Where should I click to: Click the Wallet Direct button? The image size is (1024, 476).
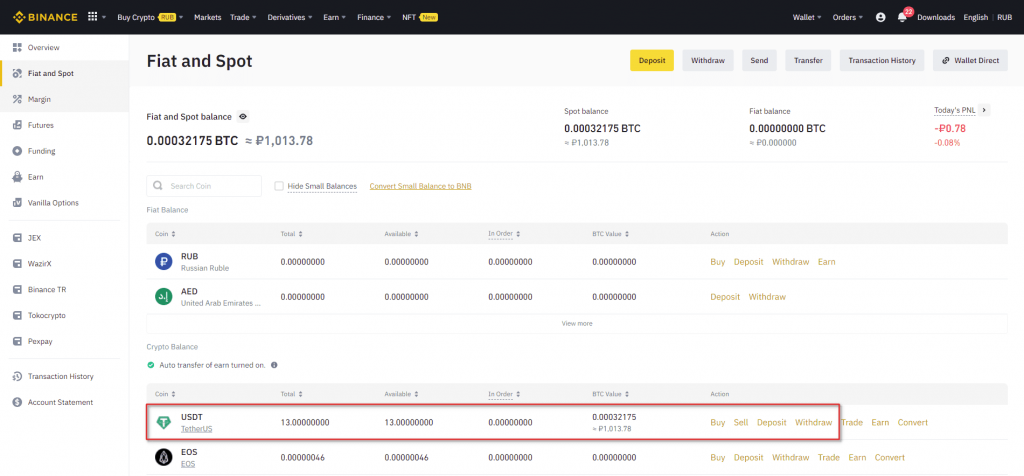click(x=970, y=60)
